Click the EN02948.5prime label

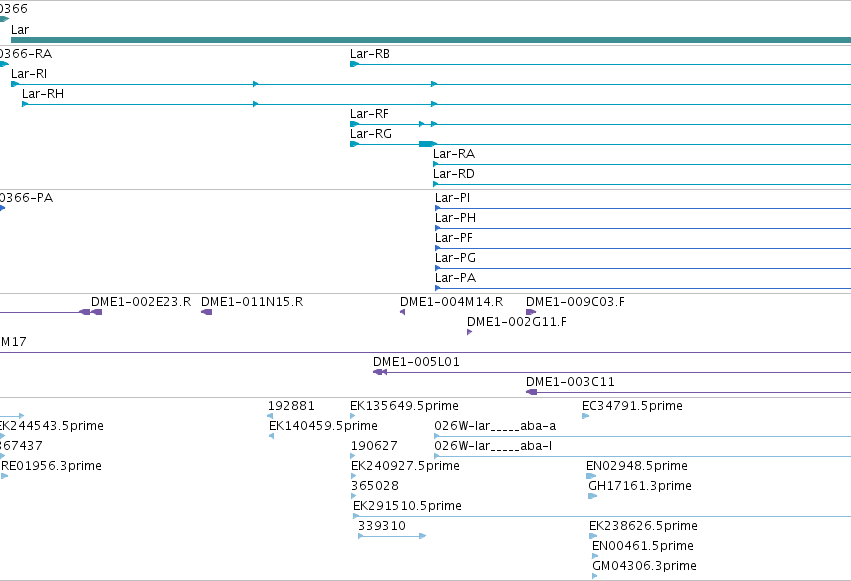click(637, 467)
